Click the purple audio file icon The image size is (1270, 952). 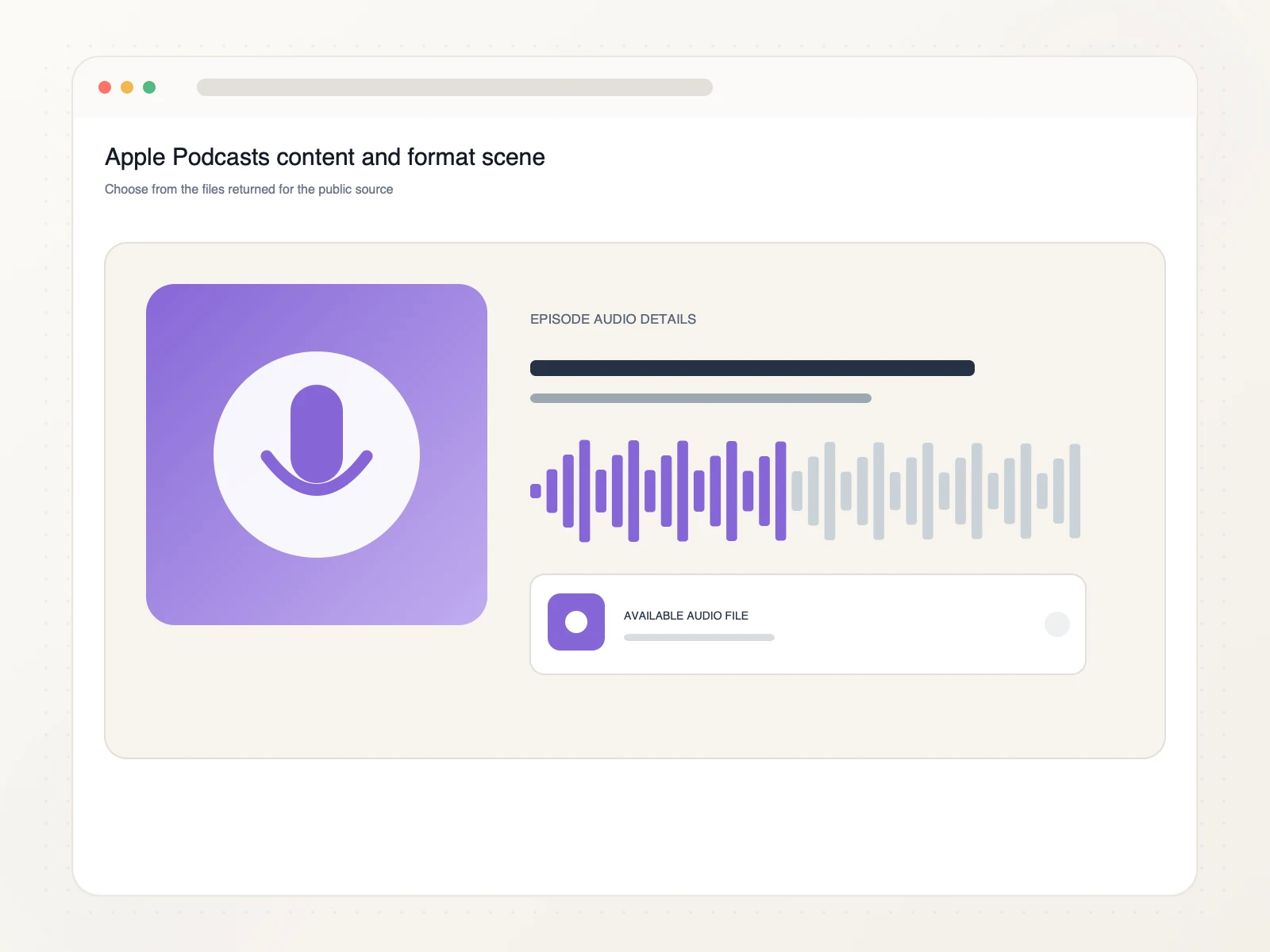(x=576, y=622)
